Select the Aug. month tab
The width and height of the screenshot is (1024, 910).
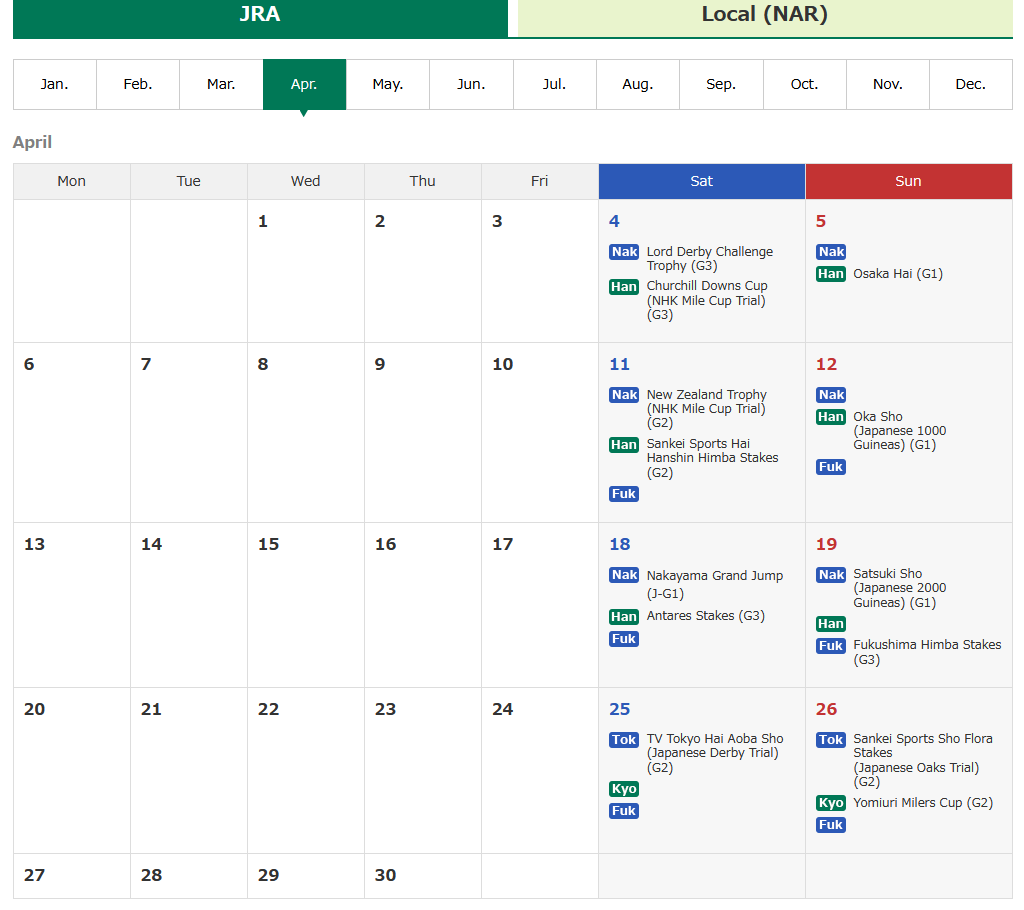click(638, 84)
